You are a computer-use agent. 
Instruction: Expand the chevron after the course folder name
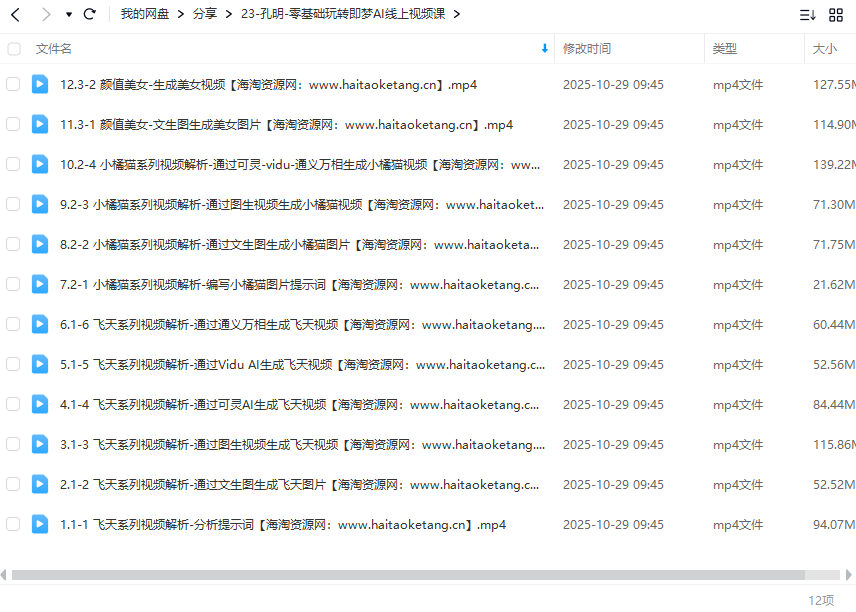click(457, 14)
